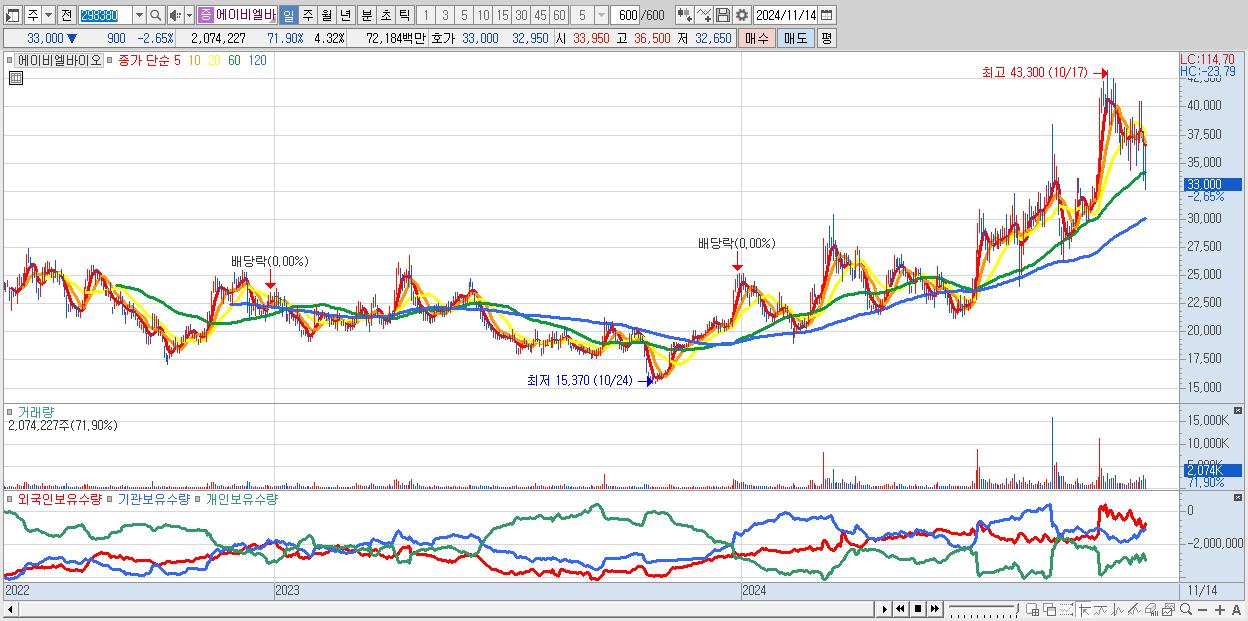Image resolution: width=1248 pixels, height=621 pixels.
Task: Click the 평 button
Action: (826, 38)
